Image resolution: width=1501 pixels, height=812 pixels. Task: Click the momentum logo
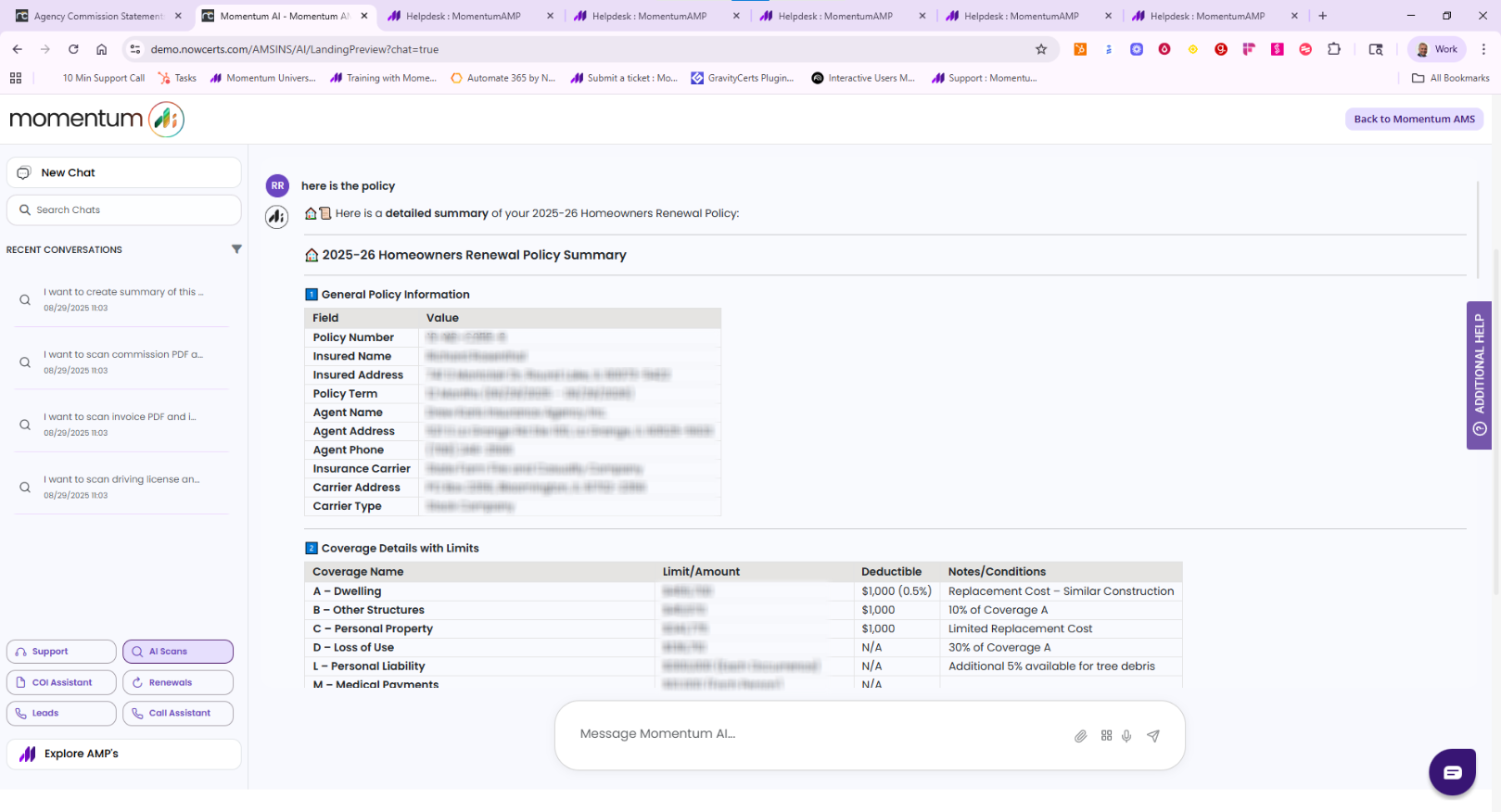(96, 119)
